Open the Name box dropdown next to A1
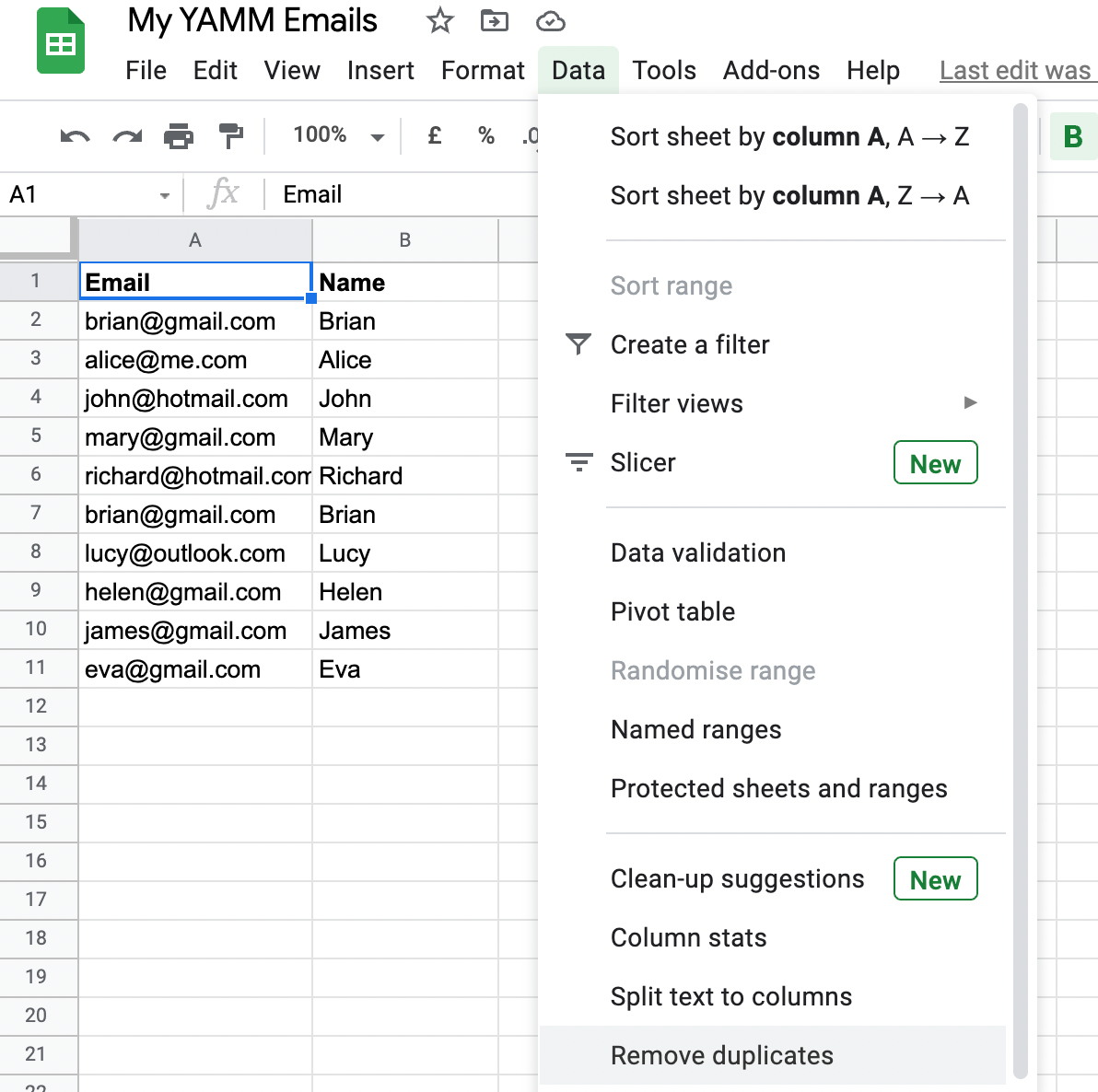This screenshot has width=1098, height=1092. (165, 194)
